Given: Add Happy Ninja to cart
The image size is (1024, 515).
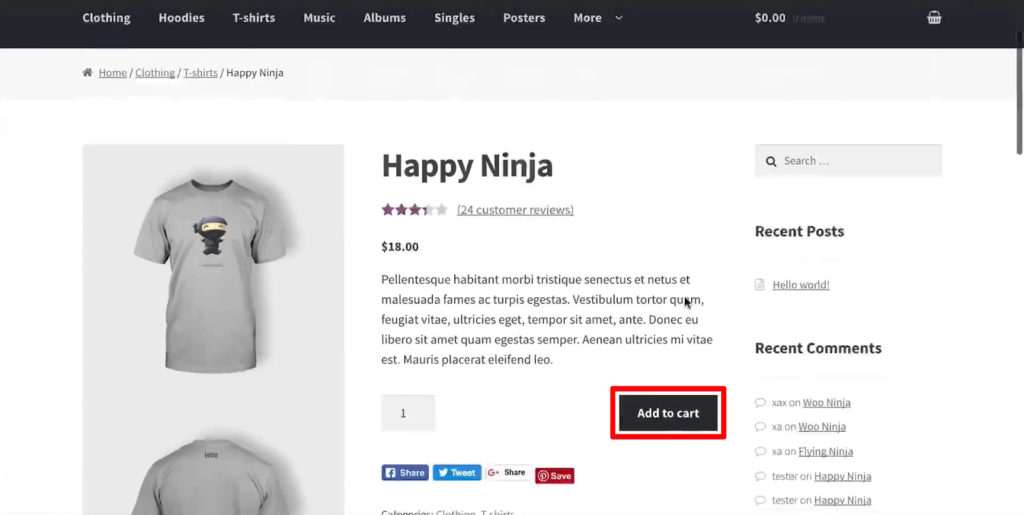Looking at the screenshot, I should point(668,413).
